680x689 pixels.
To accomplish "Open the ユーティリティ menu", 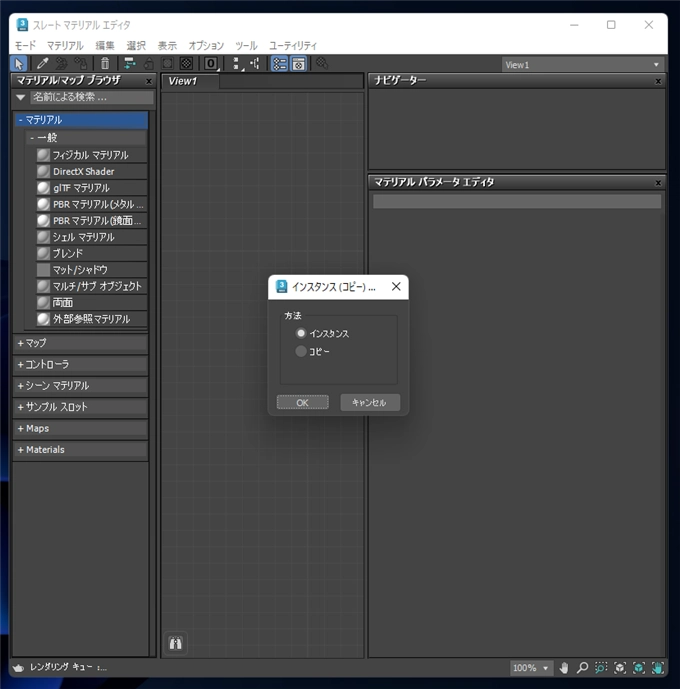I will coord(293,46).
